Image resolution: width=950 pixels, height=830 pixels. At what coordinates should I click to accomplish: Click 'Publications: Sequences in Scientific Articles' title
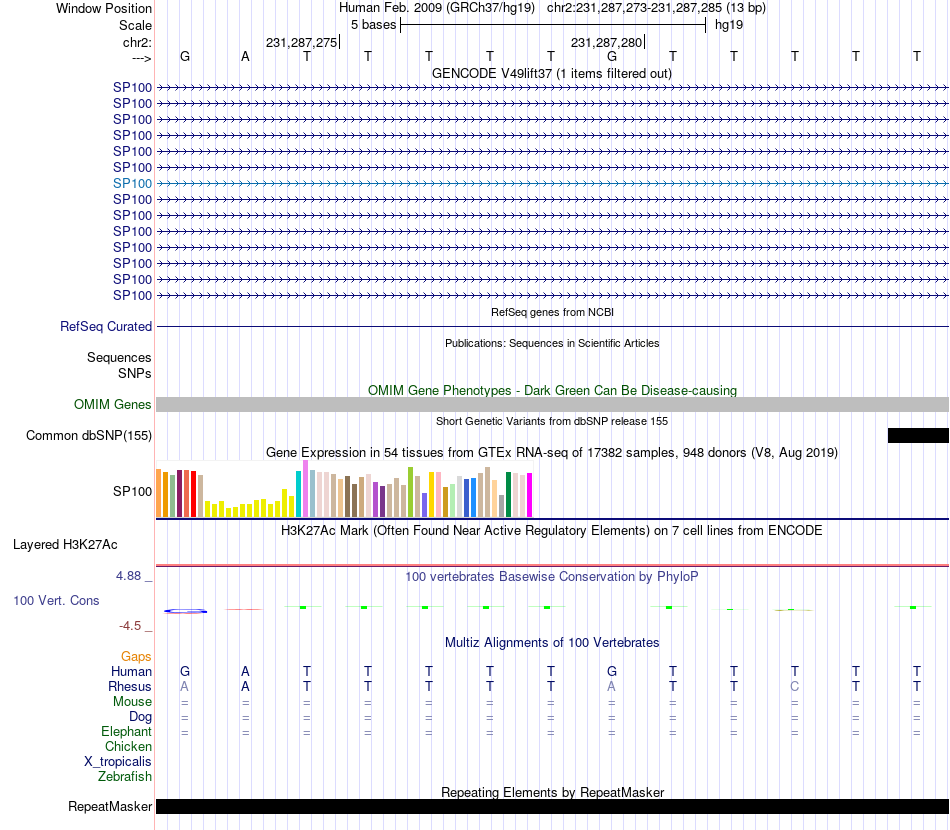pyautogui.click(x=552, y=343)
